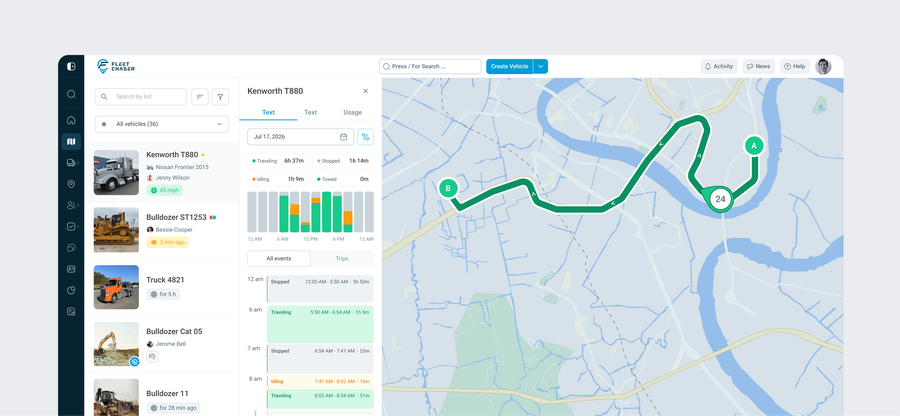Select the Bulldozer ST1253 thumbnail
The height and width of the screenshot is (416, 900).
tap(116, 230)
